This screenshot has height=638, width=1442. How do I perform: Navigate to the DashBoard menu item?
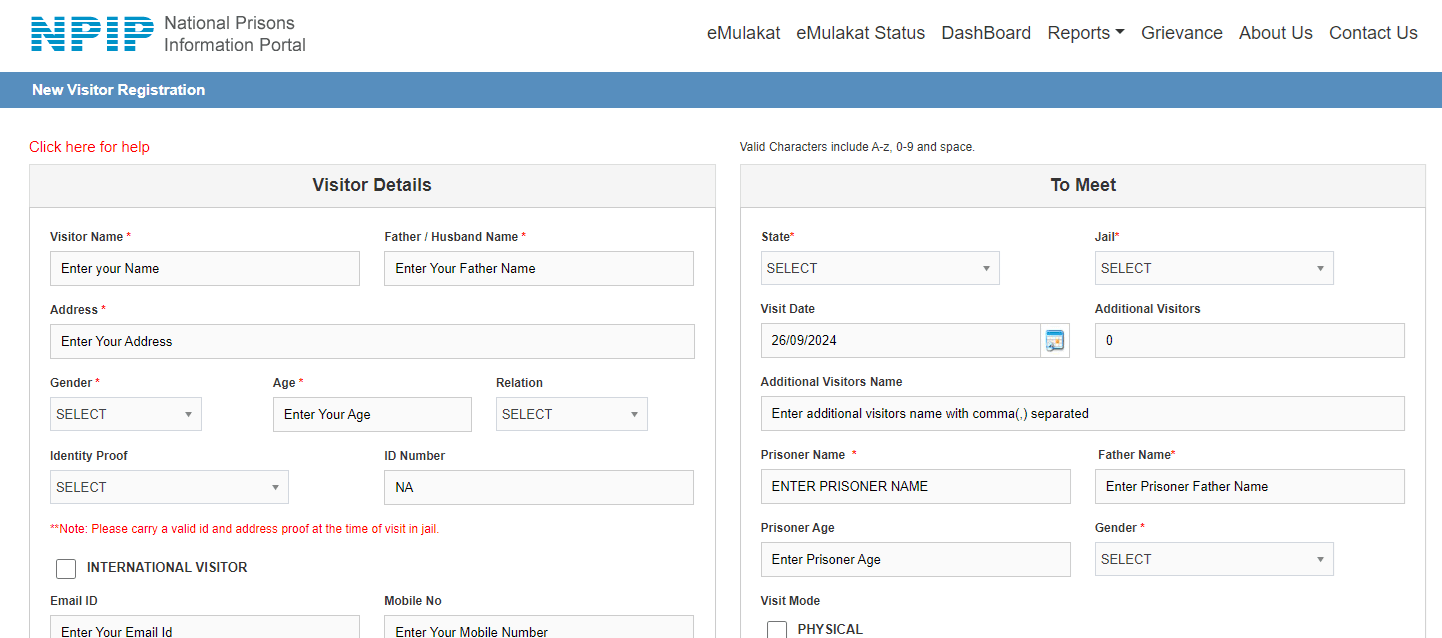[x=985, y=33]
